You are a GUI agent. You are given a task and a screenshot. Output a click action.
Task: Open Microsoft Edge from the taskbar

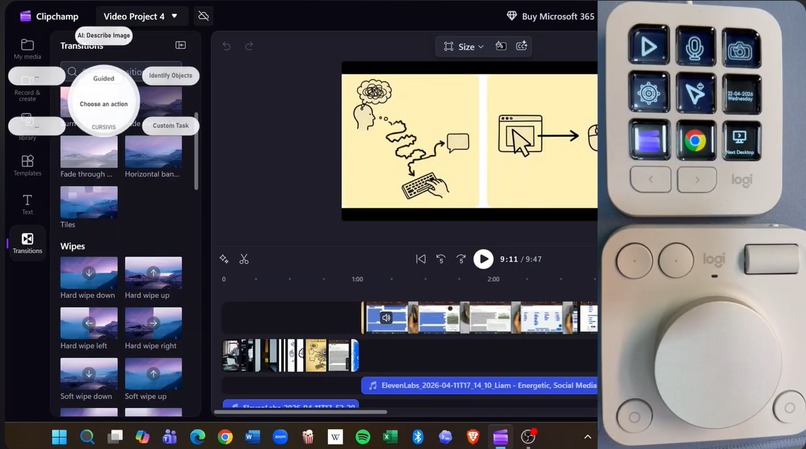click(197, 437)
